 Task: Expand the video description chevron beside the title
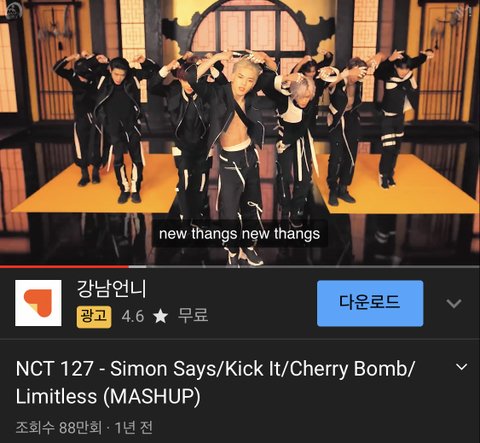(462, 367)
